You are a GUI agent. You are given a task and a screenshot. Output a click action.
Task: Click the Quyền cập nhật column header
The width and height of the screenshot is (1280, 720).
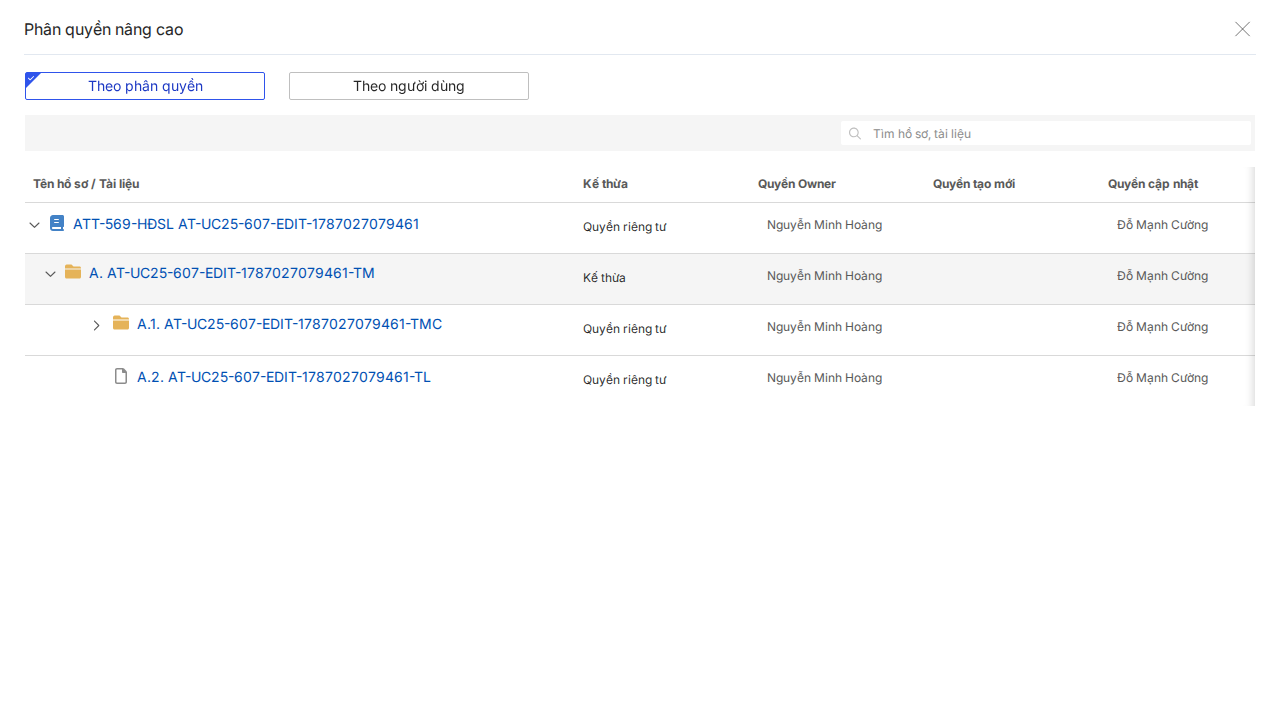(1153, 184)
